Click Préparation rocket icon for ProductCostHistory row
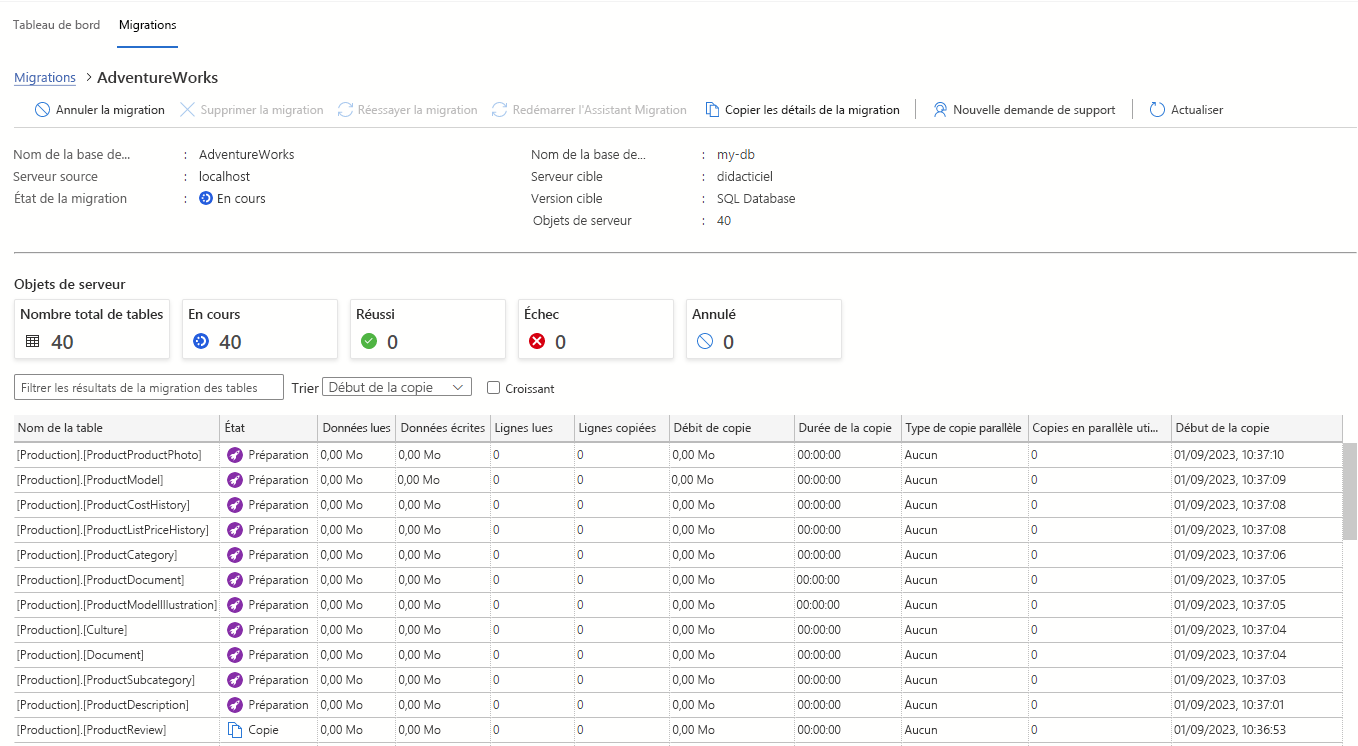This screenshot has width=1358, height=746. coord(235,505)
